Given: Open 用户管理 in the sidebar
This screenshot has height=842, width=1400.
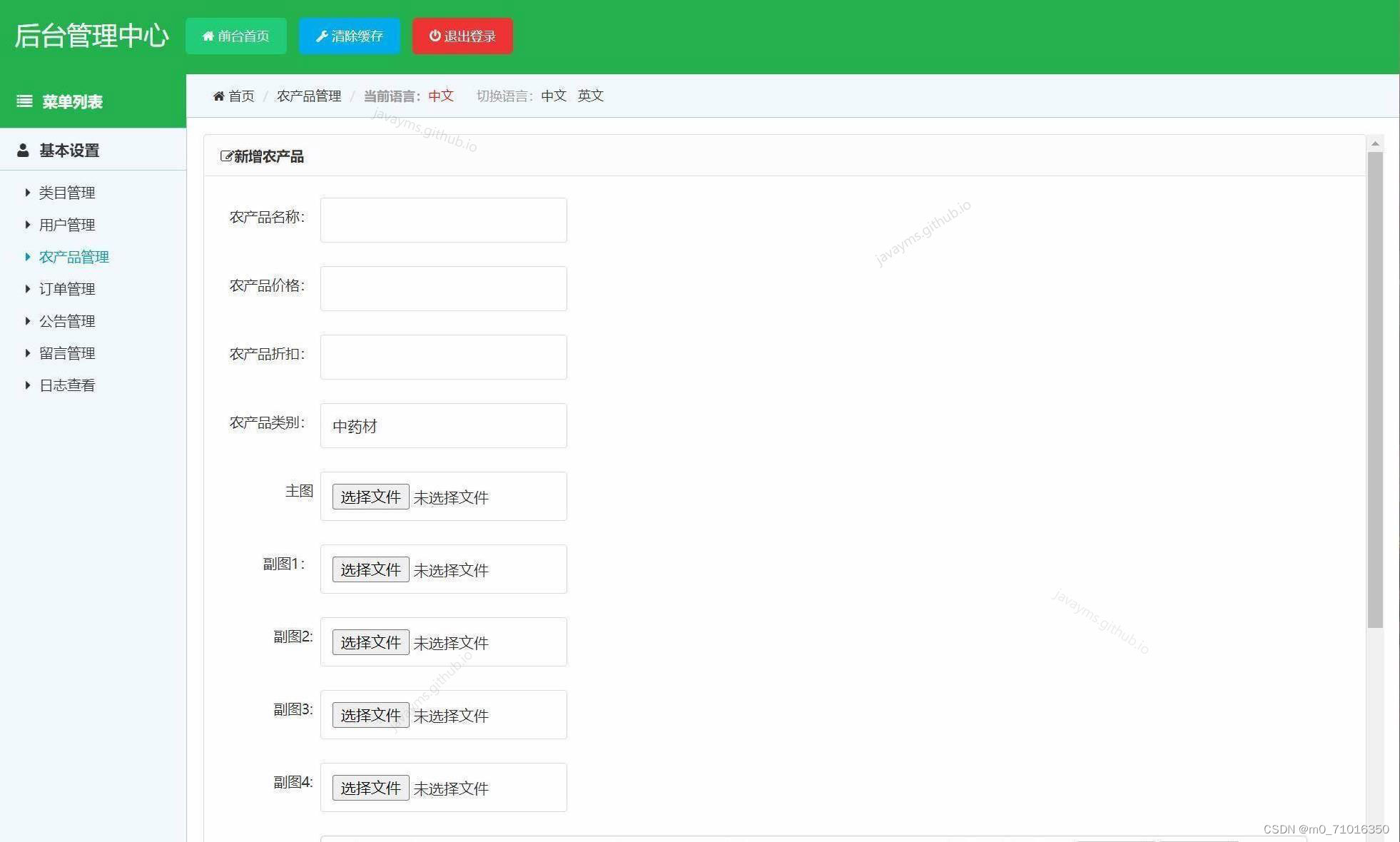Looking at the screenshot, I should point(66,225).
